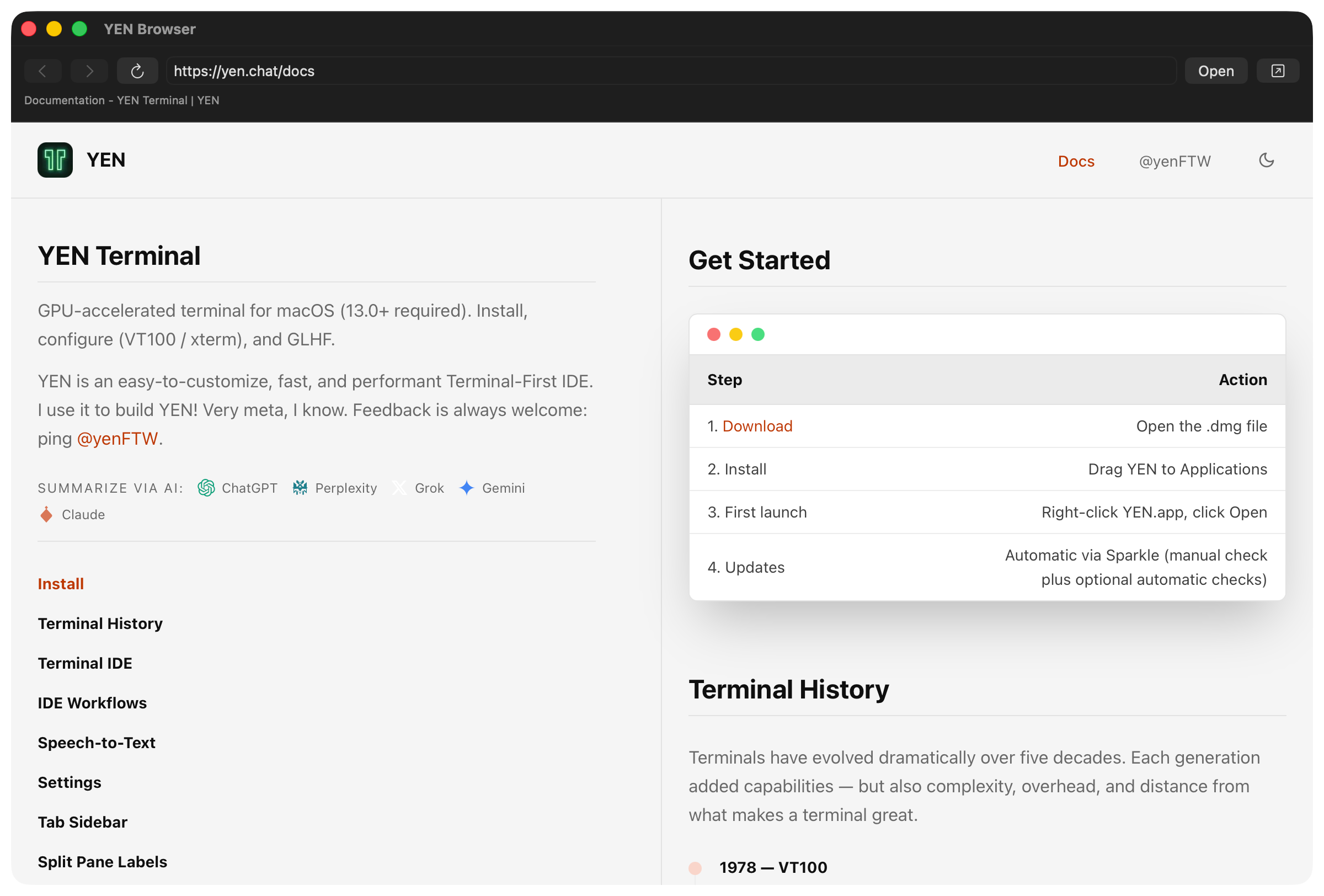Click the Open button in toolbar
The width and height of the screenshot is (1324, 896).
click(1215, 71)
